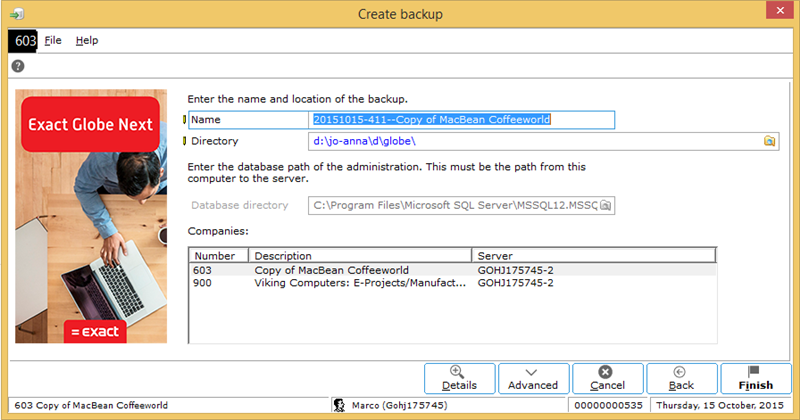Click the date Thursday, 15 October, 2015
The height and width of the screenshot is (420, 800).
pos(719,405)
